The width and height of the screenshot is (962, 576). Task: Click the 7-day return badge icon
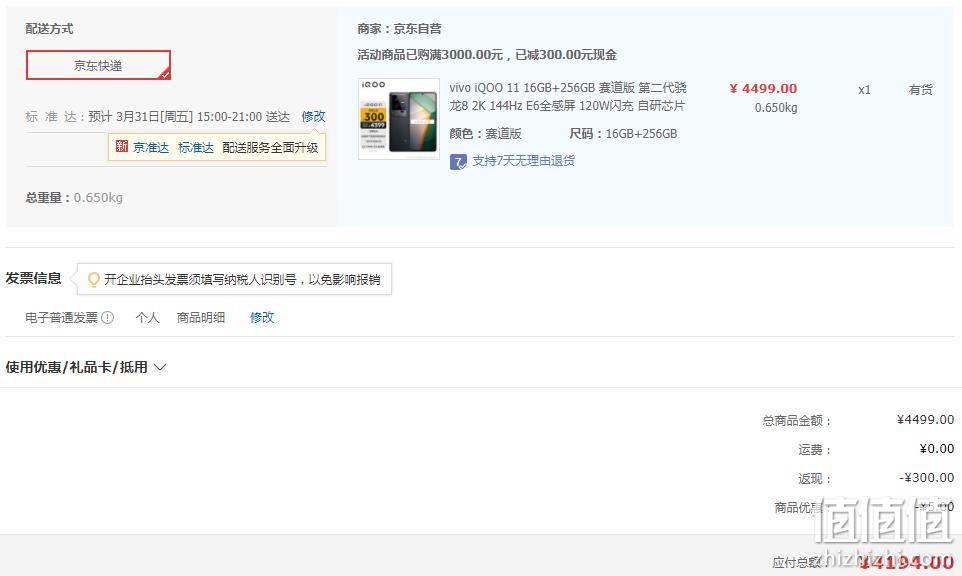tap(458, 161)
